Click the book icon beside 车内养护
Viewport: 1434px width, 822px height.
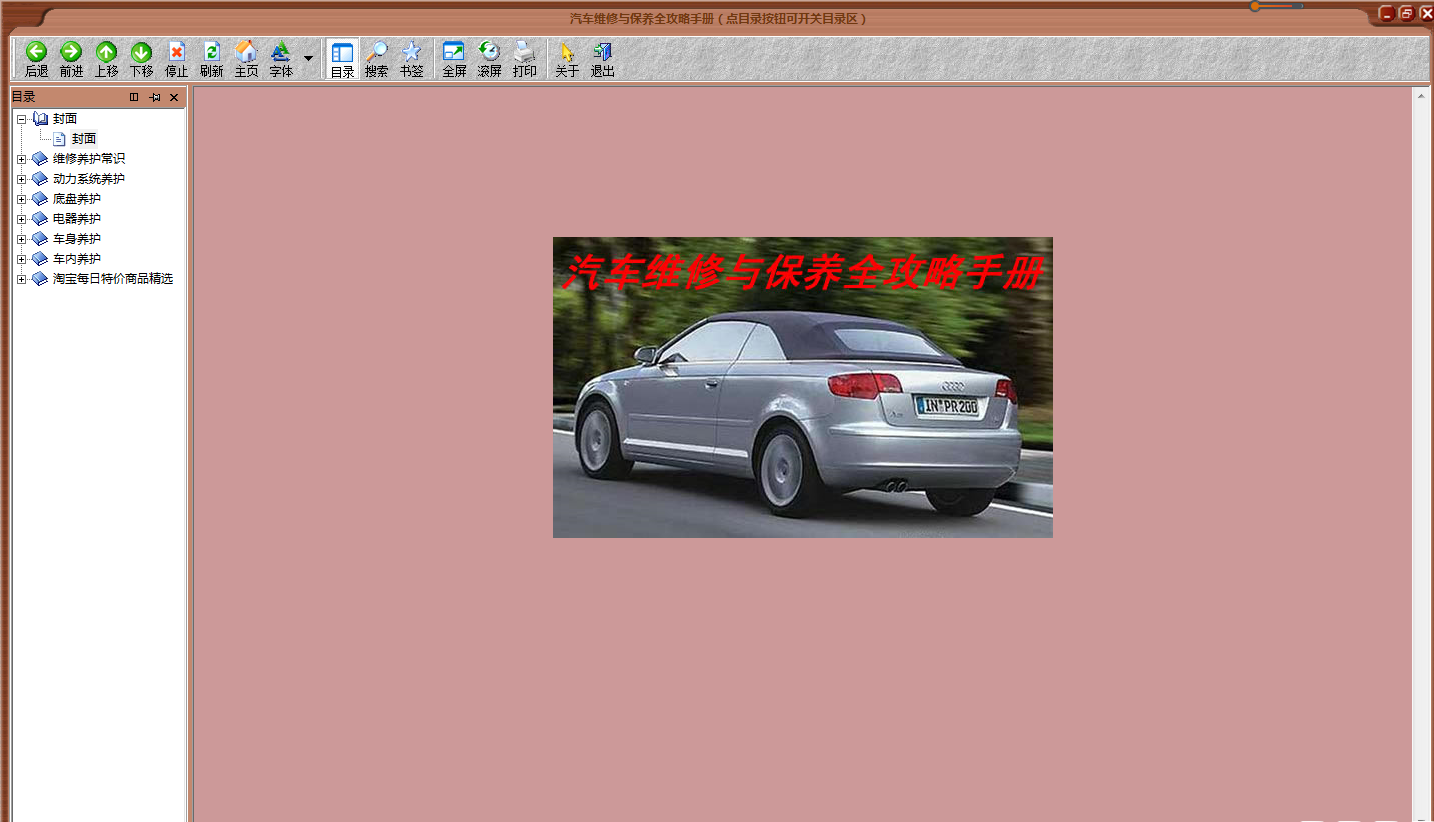40,259
